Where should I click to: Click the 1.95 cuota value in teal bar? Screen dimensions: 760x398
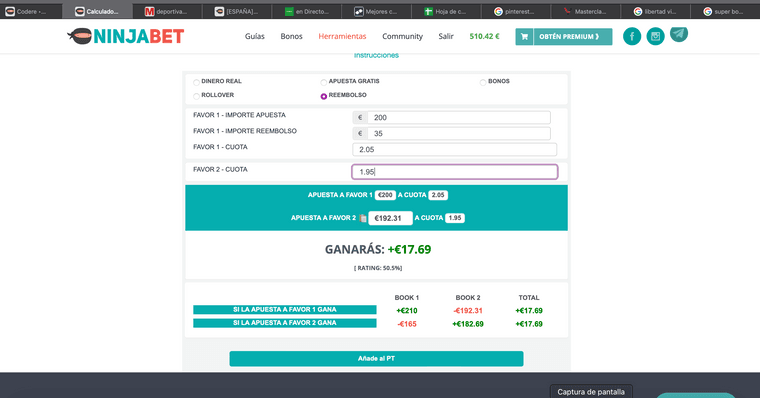[x=455, y=218]
